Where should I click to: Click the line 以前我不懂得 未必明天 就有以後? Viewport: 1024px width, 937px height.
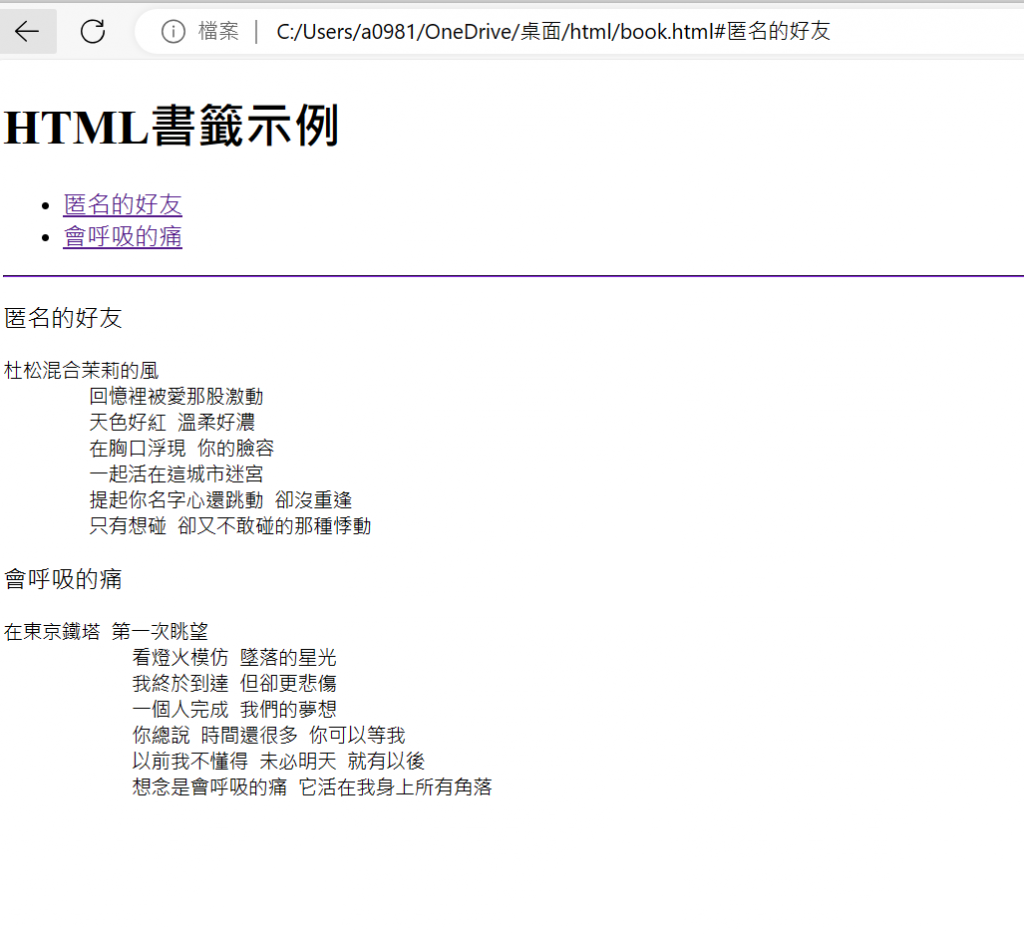click(278, 761)
